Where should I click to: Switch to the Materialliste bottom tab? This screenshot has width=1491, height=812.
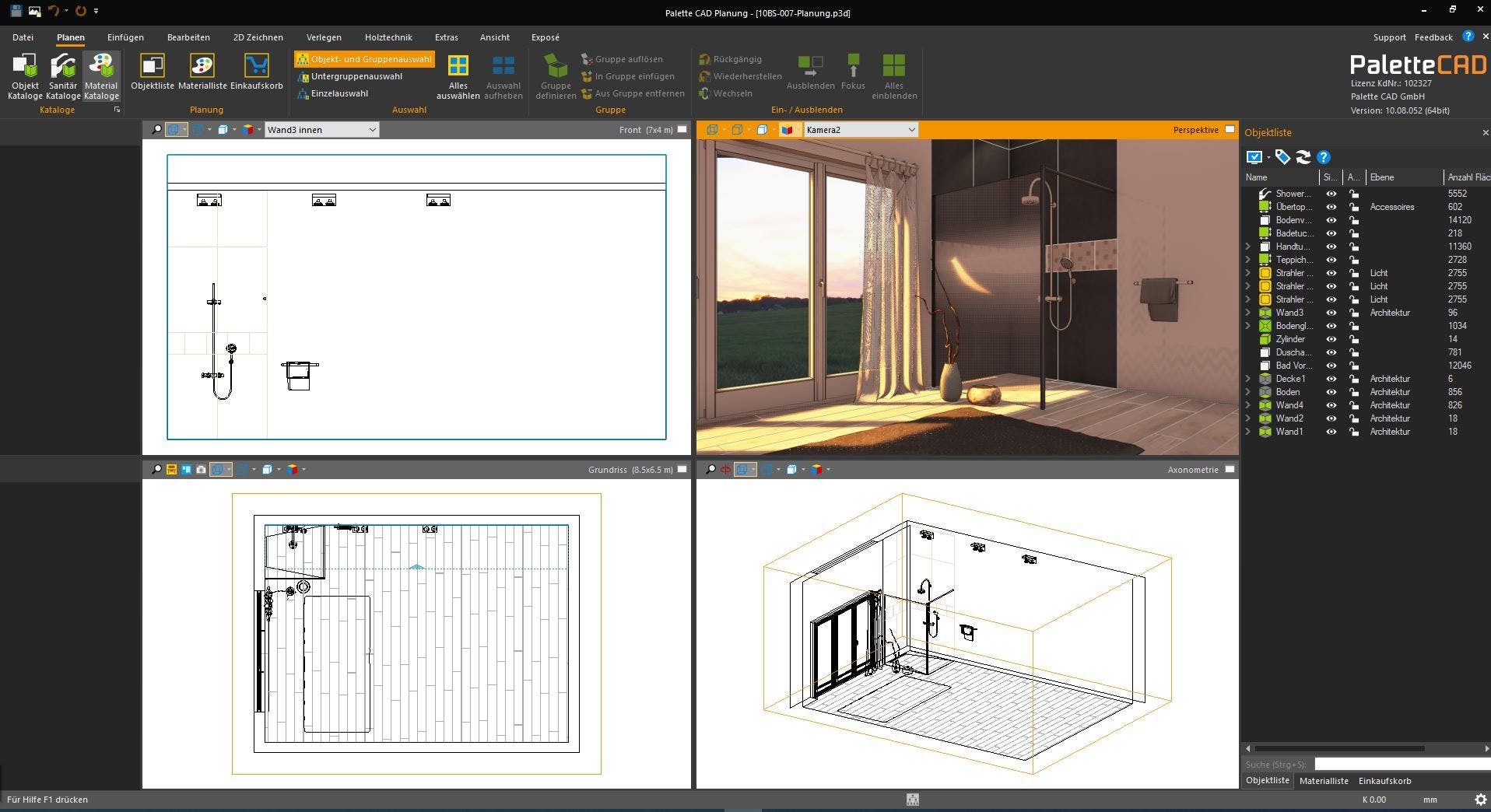tap(1324, 780)
